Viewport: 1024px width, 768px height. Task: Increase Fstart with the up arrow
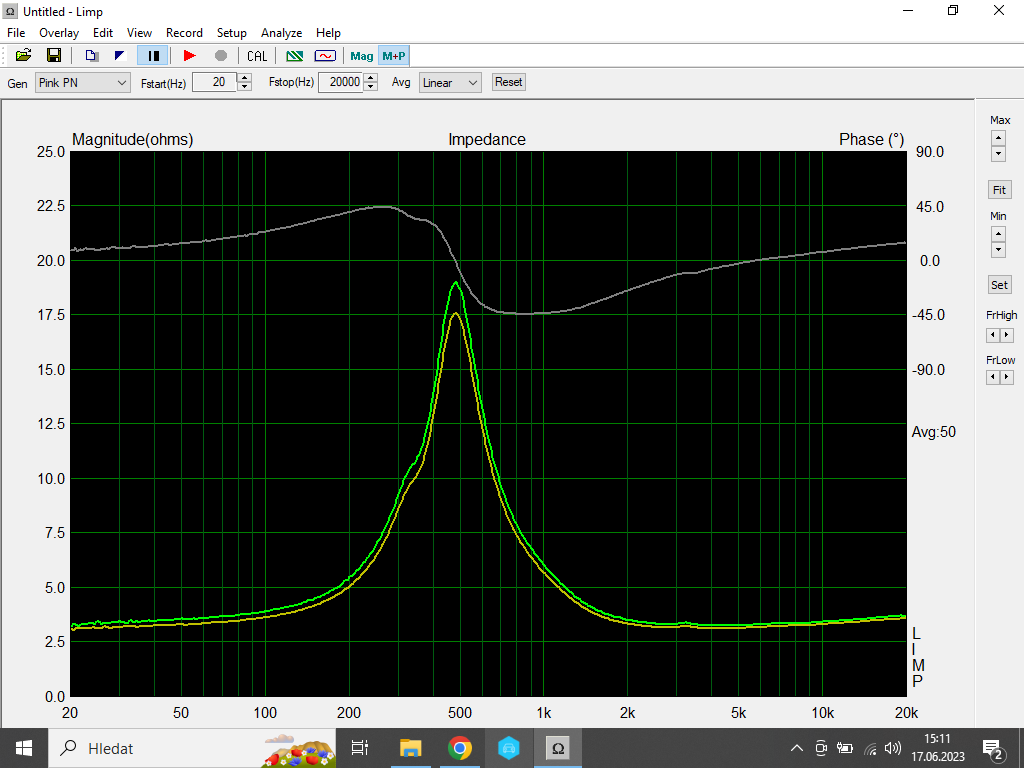(x=244, y=78)
